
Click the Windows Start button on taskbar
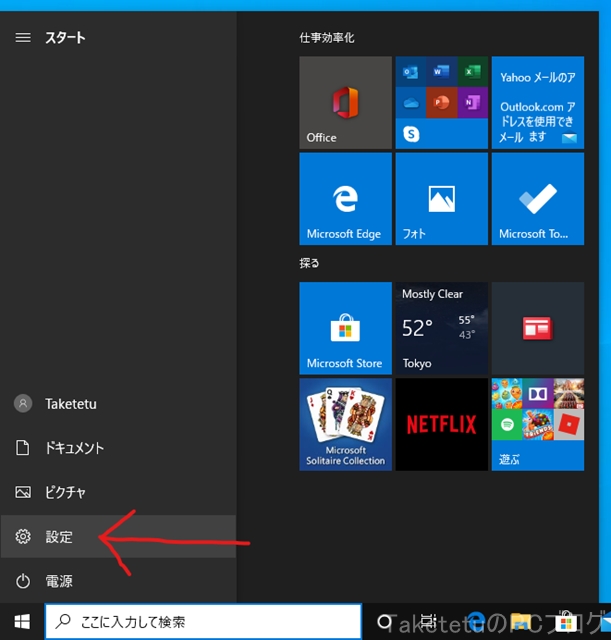(22, 622)
